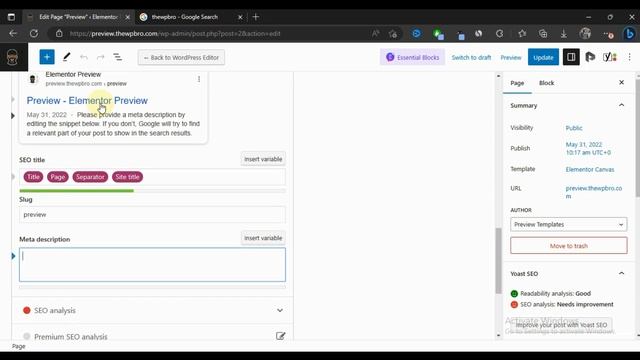Switch to the Block sidebar tab
Viewport: 640px width, 360px height.
[x=546, y=83]
